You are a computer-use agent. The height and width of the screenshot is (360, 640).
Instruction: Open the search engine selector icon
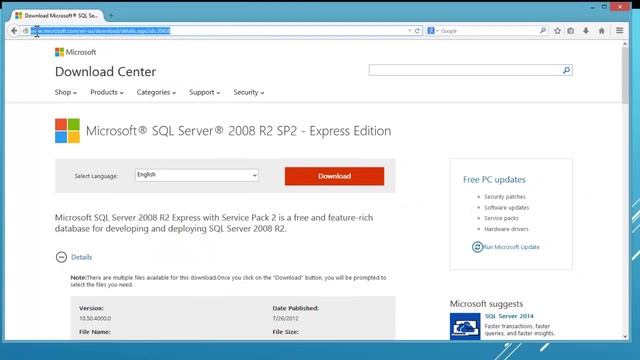(432, 31)
